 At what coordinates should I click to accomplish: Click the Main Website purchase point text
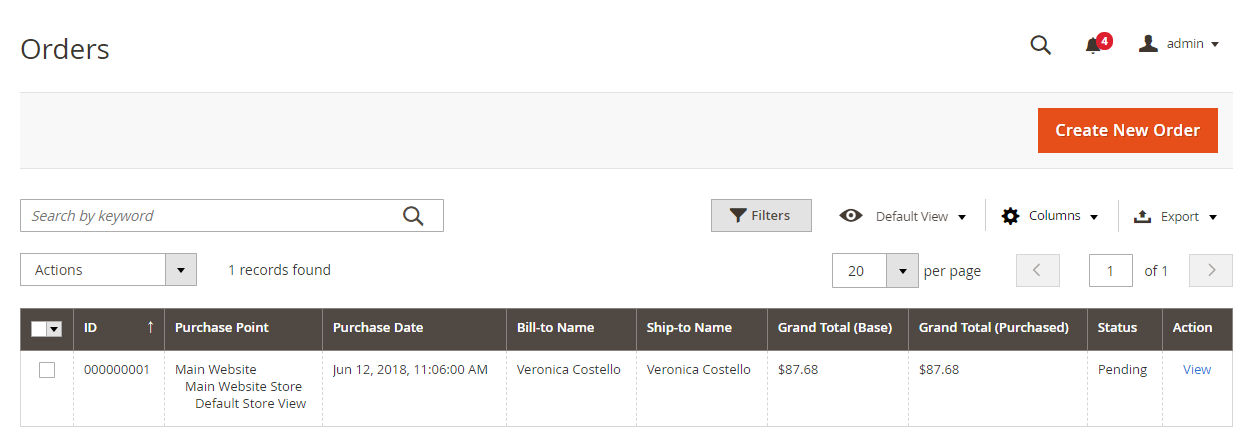pos(216,369)
